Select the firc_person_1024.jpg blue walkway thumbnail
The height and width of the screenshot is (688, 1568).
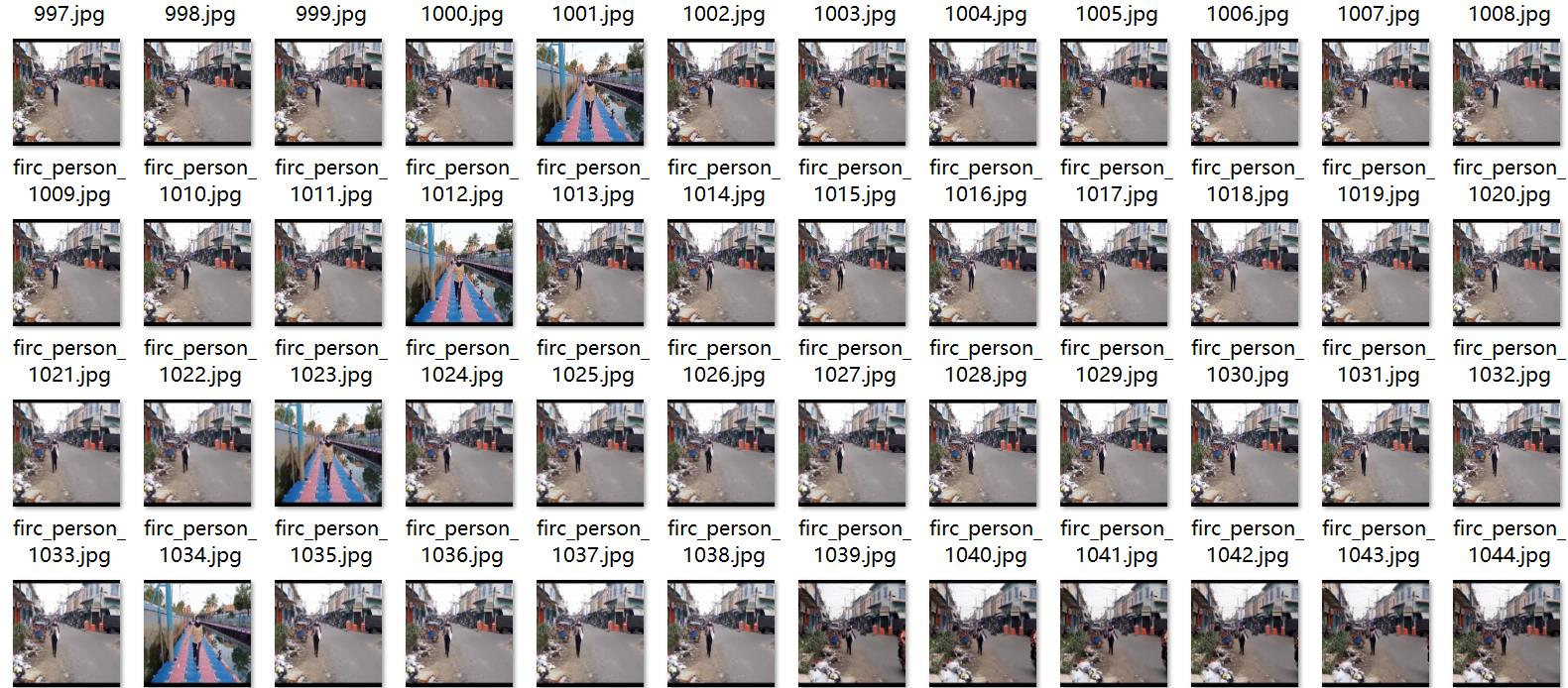point(459,273)
